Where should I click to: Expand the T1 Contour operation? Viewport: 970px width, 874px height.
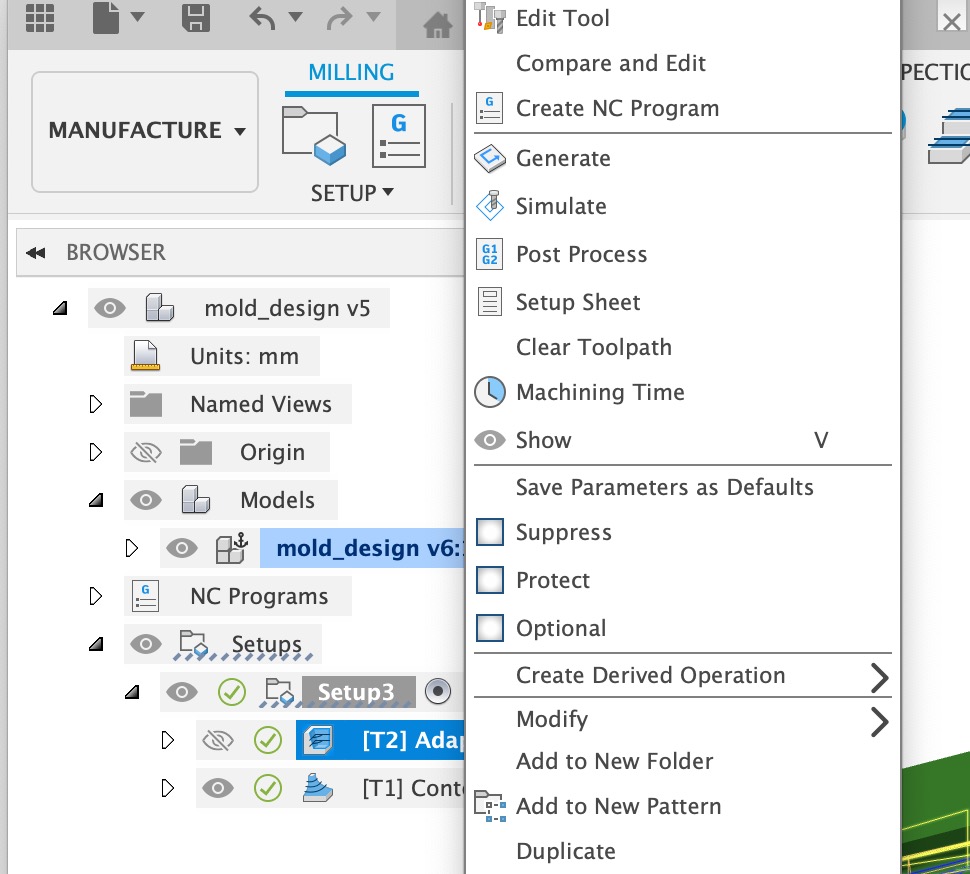[x=167, y=788]
